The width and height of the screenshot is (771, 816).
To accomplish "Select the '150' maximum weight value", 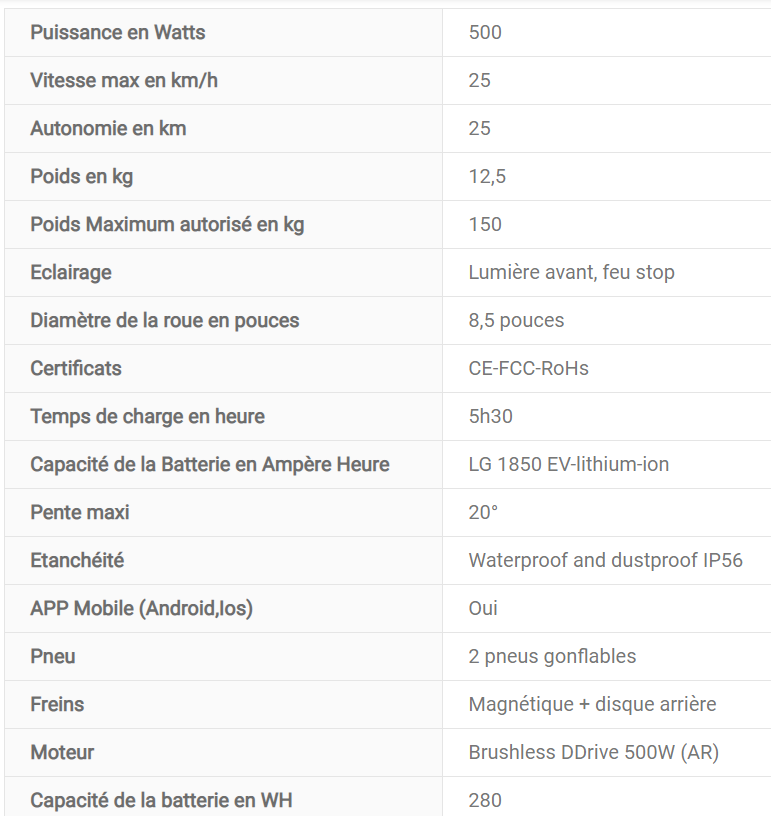I will point(485,225).
